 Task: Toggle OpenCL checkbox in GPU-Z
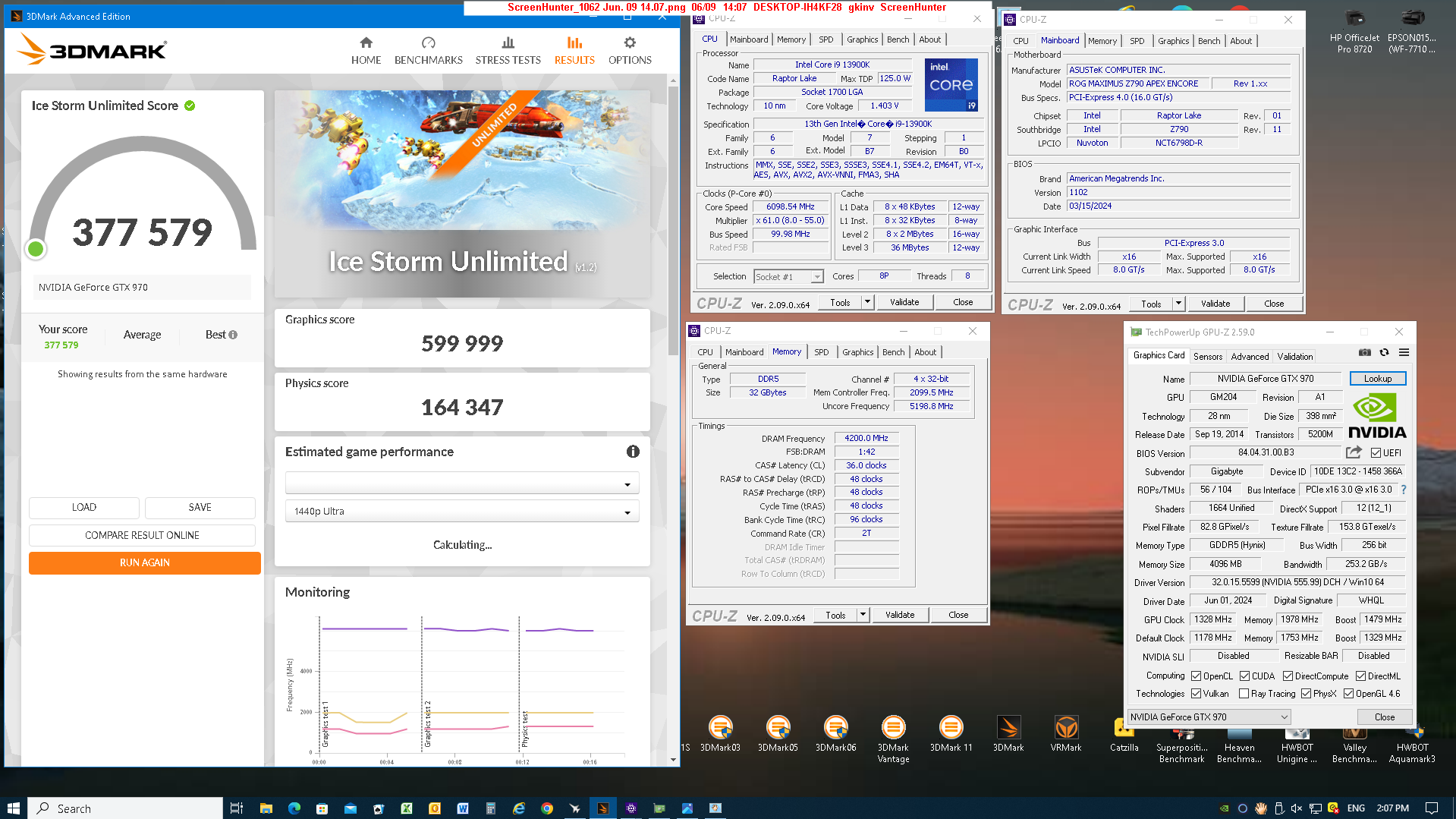[x=1196, y=676]
